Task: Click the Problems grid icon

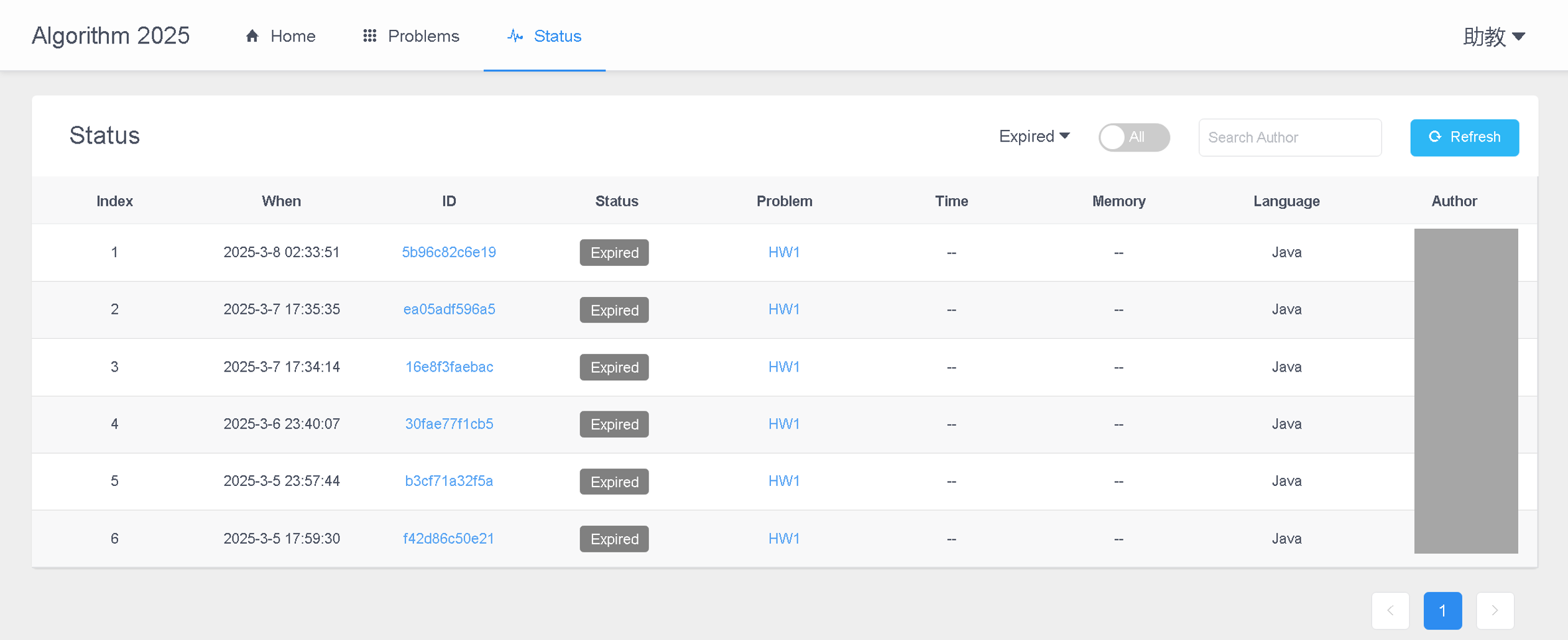Action: click(370, 36)
